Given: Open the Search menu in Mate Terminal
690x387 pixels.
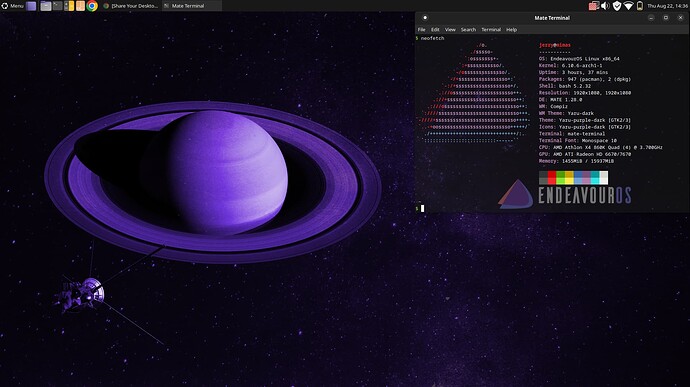Looking at the screenshot, I should [468, 29].
